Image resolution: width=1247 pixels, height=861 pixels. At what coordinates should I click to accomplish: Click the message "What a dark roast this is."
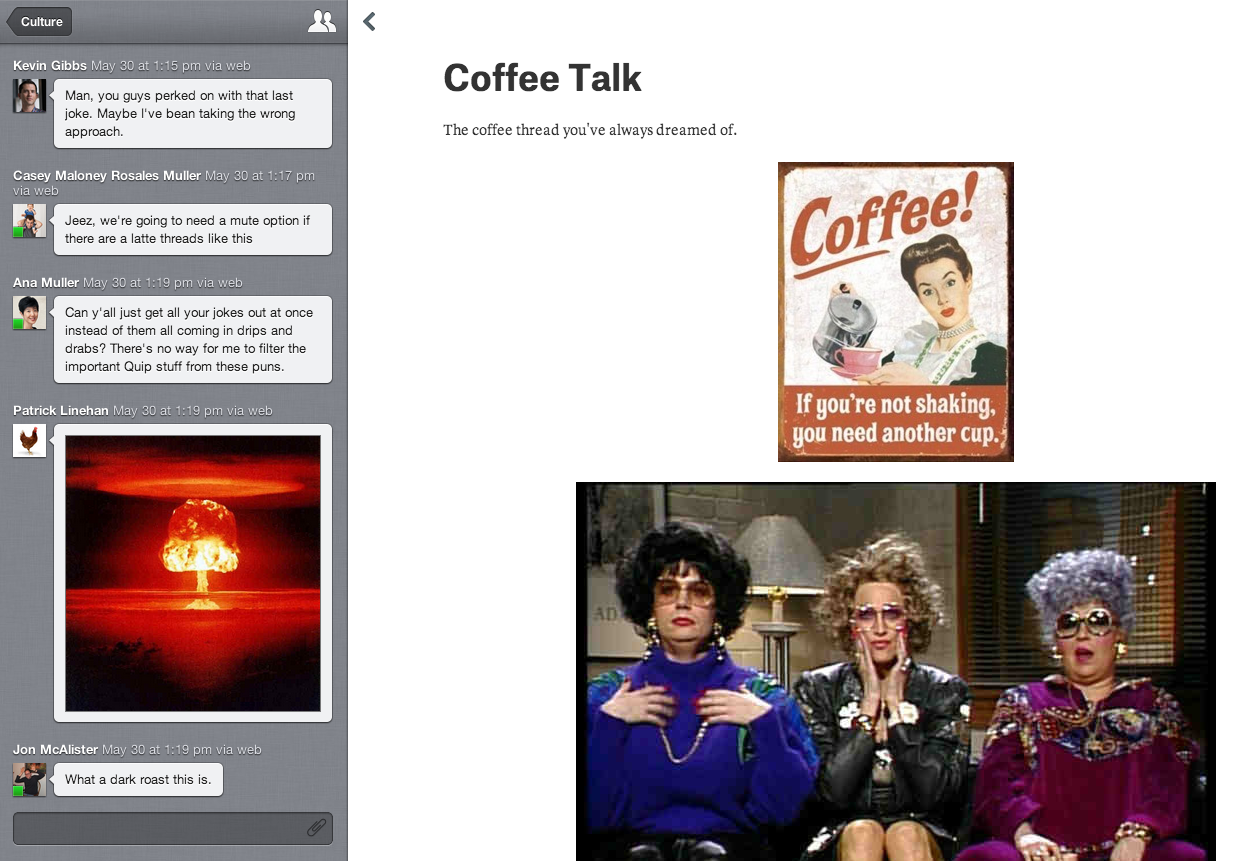click(x=138, y=780)
